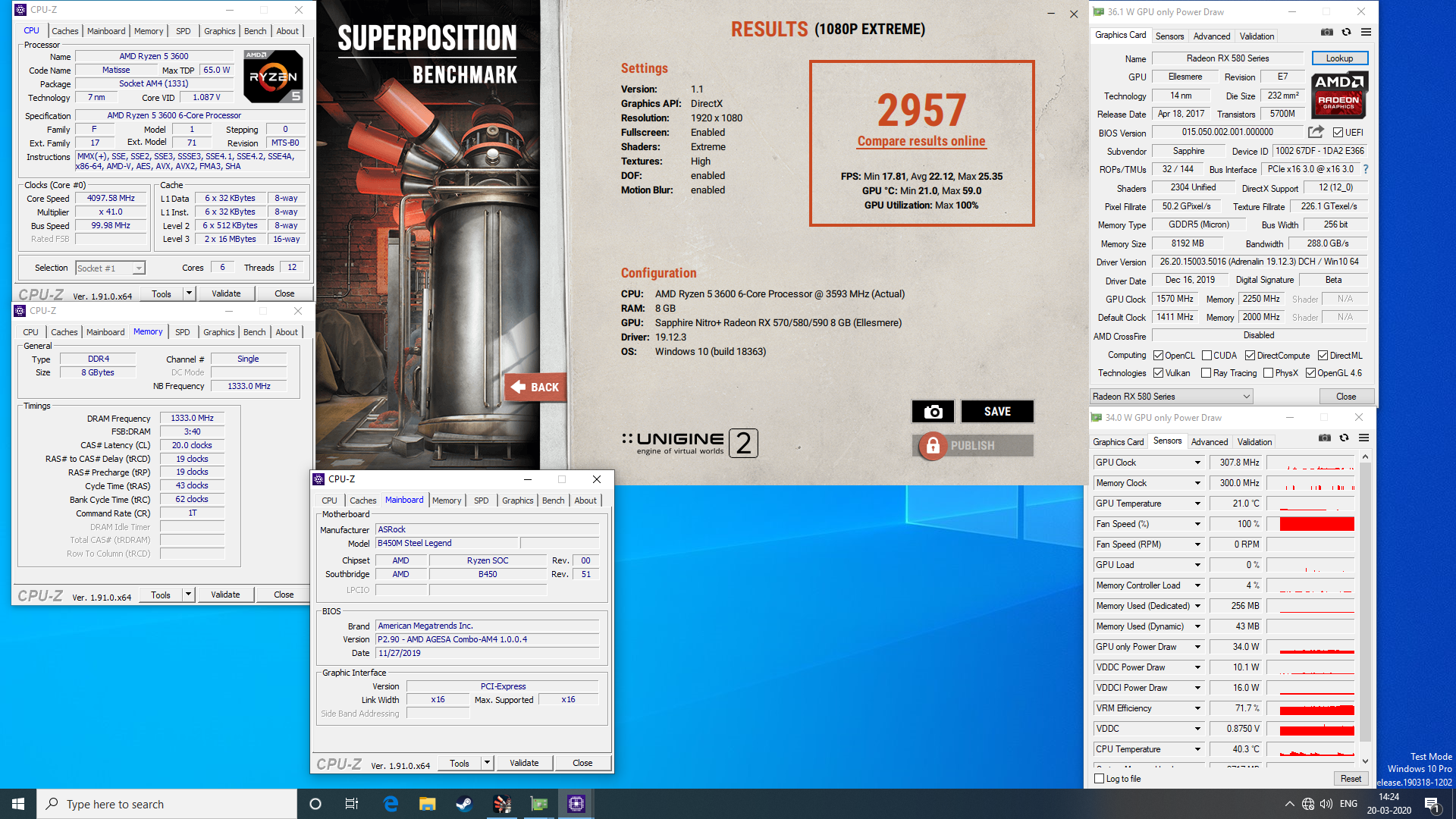Click the BACK arrow button in Superposition
This screenshot has width=1456, height=819.
(x=535, y=387)
